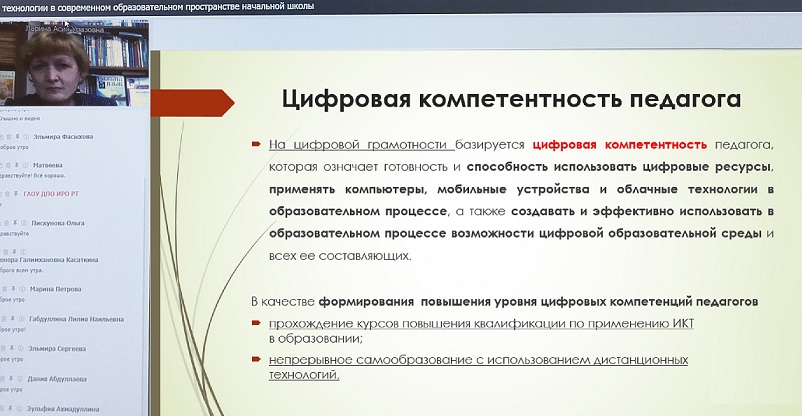Click the webinar title text in top bar

tap(158, 6)
